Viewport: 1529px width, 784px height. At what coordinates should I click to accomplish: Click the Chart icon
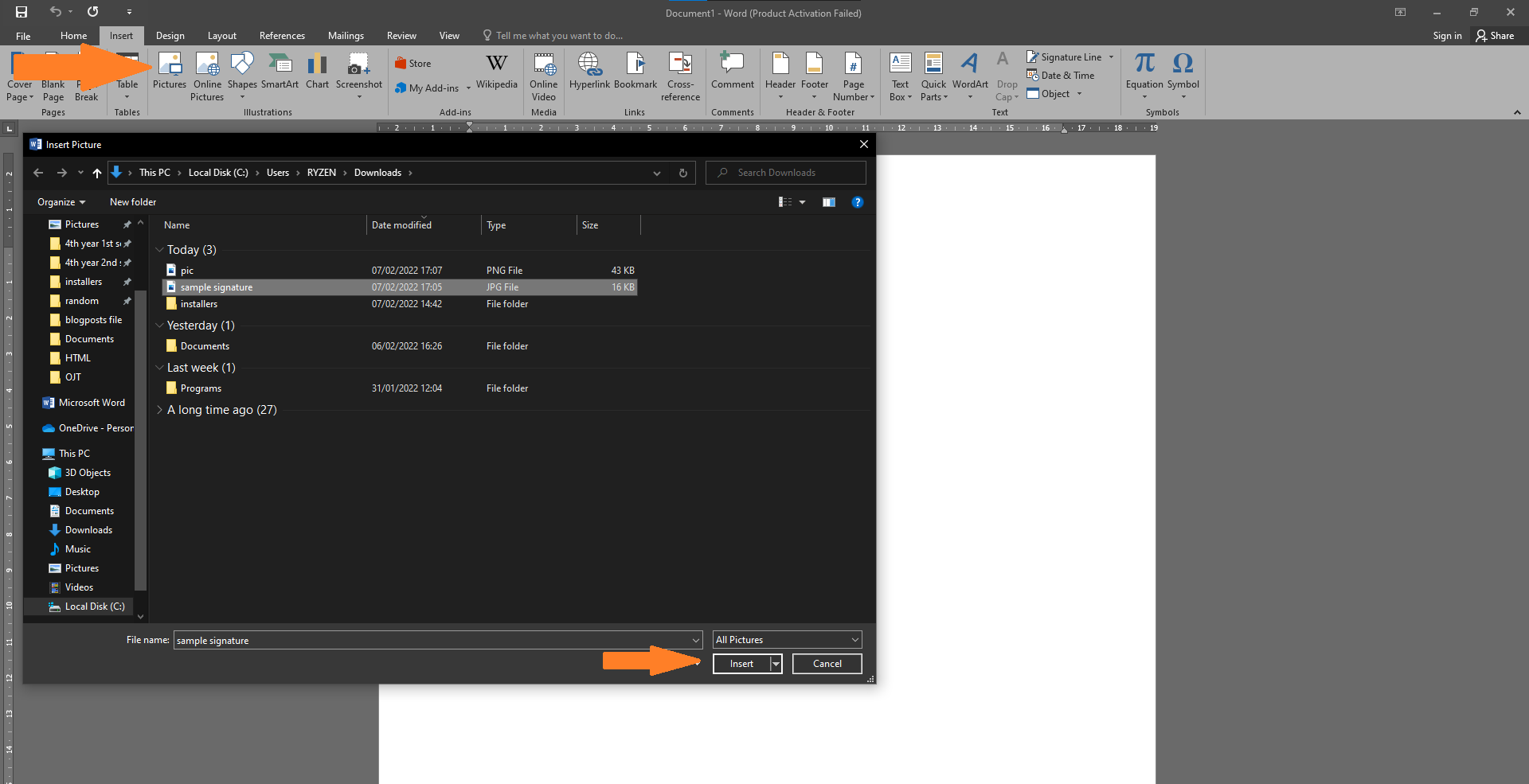pyautogui.click(x=317, y=70)
